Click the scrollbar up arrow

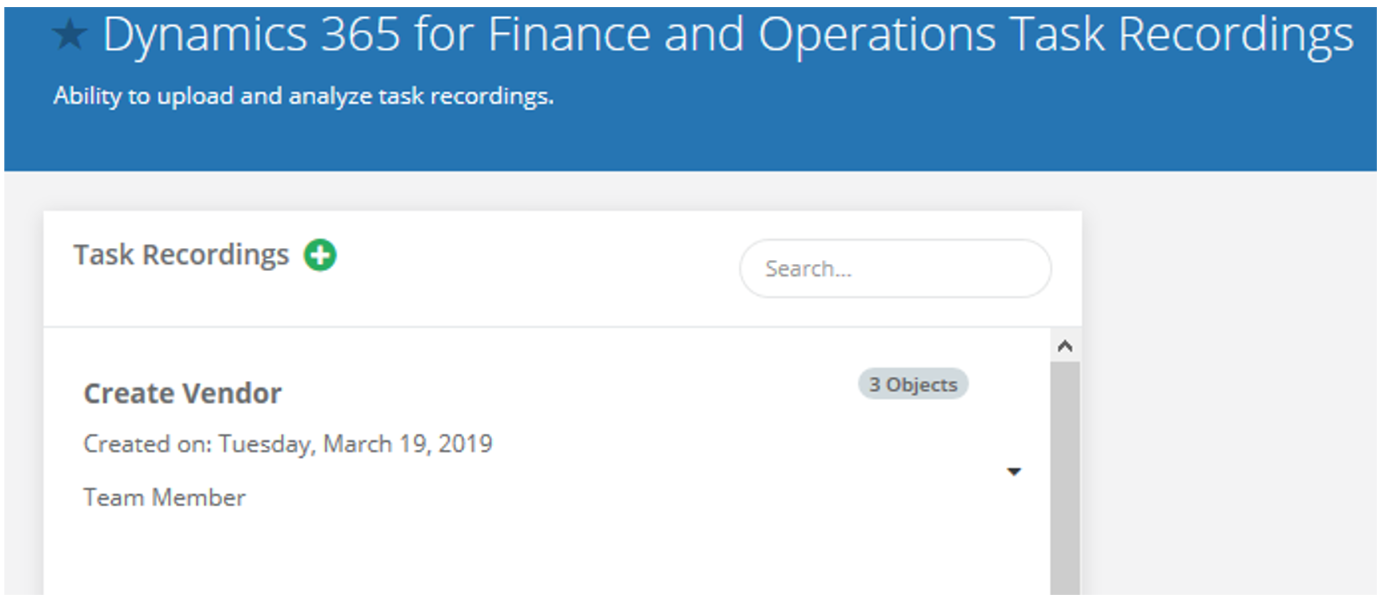point(1065,346)
